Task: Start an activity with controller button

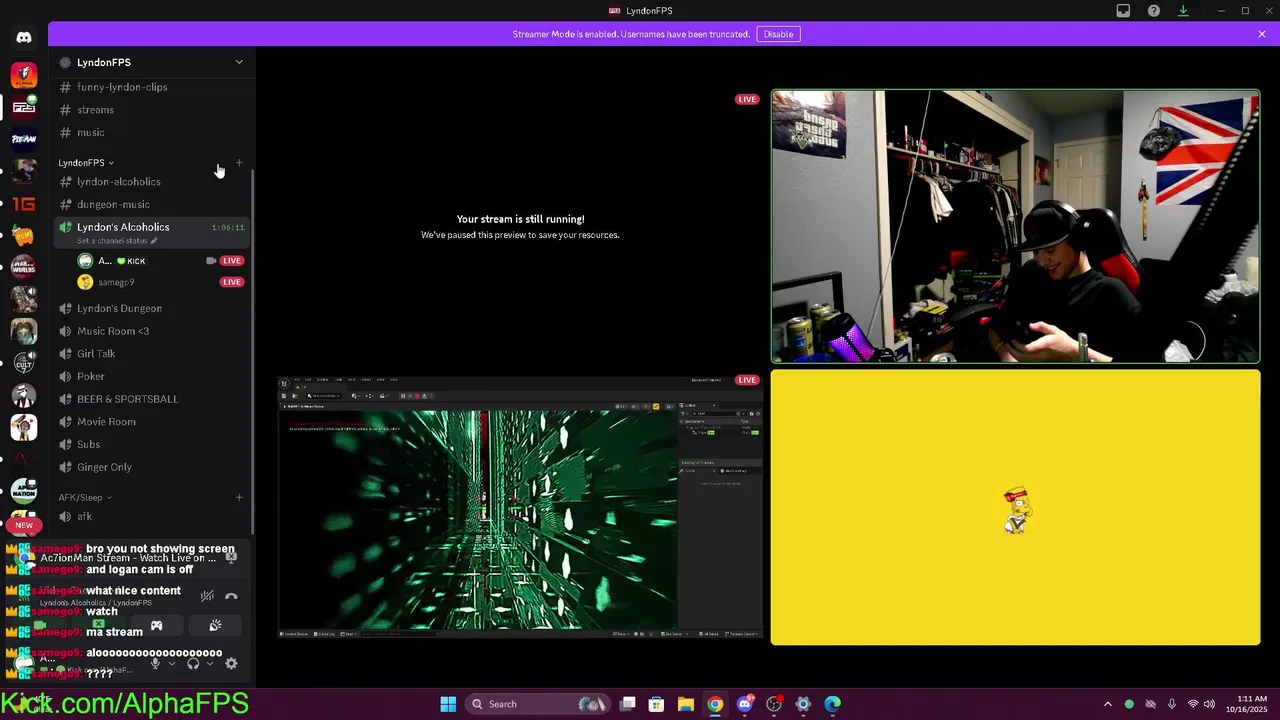Action: pyautogui.click(x=156, y=626)
